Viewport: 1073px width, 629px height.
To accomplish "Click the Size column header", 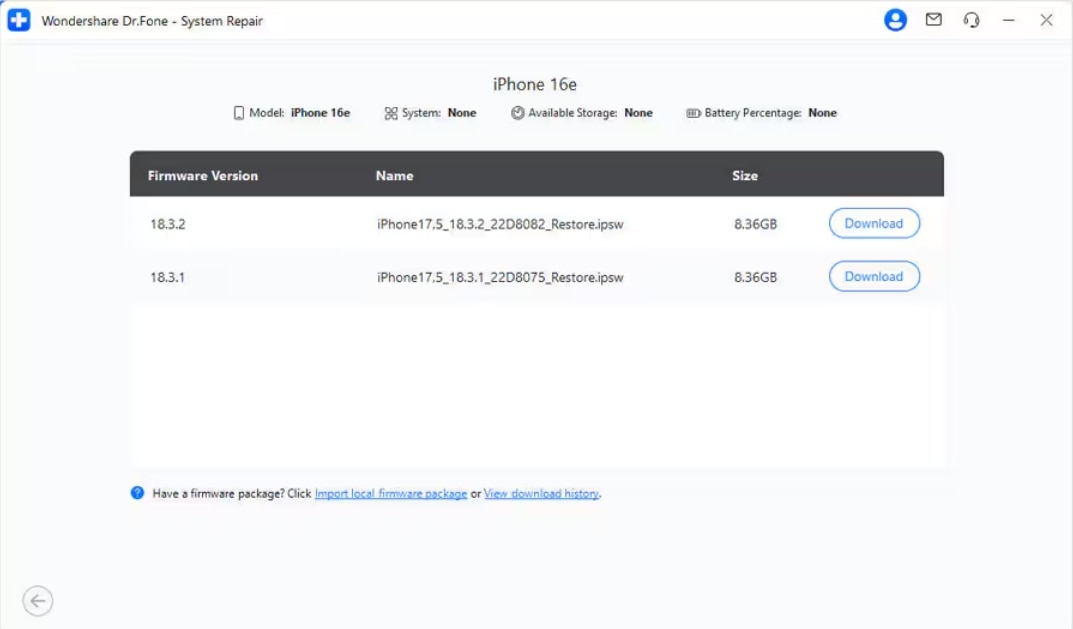I will point(744,176).
